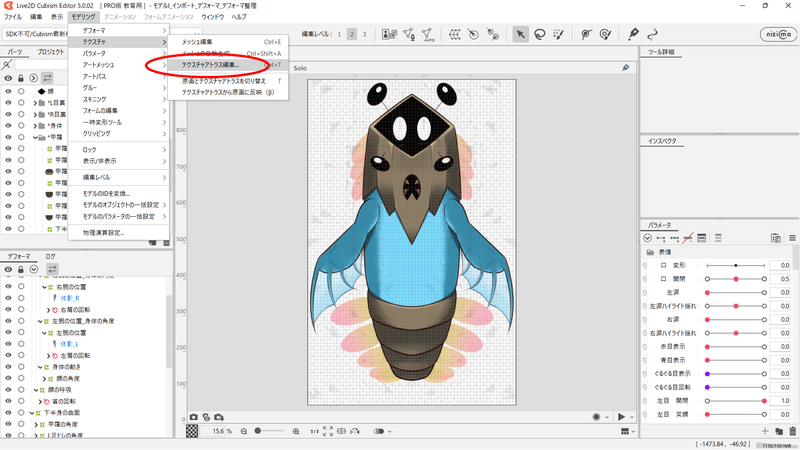
Task: Click the path link tool icon
Action: point(652,34)
